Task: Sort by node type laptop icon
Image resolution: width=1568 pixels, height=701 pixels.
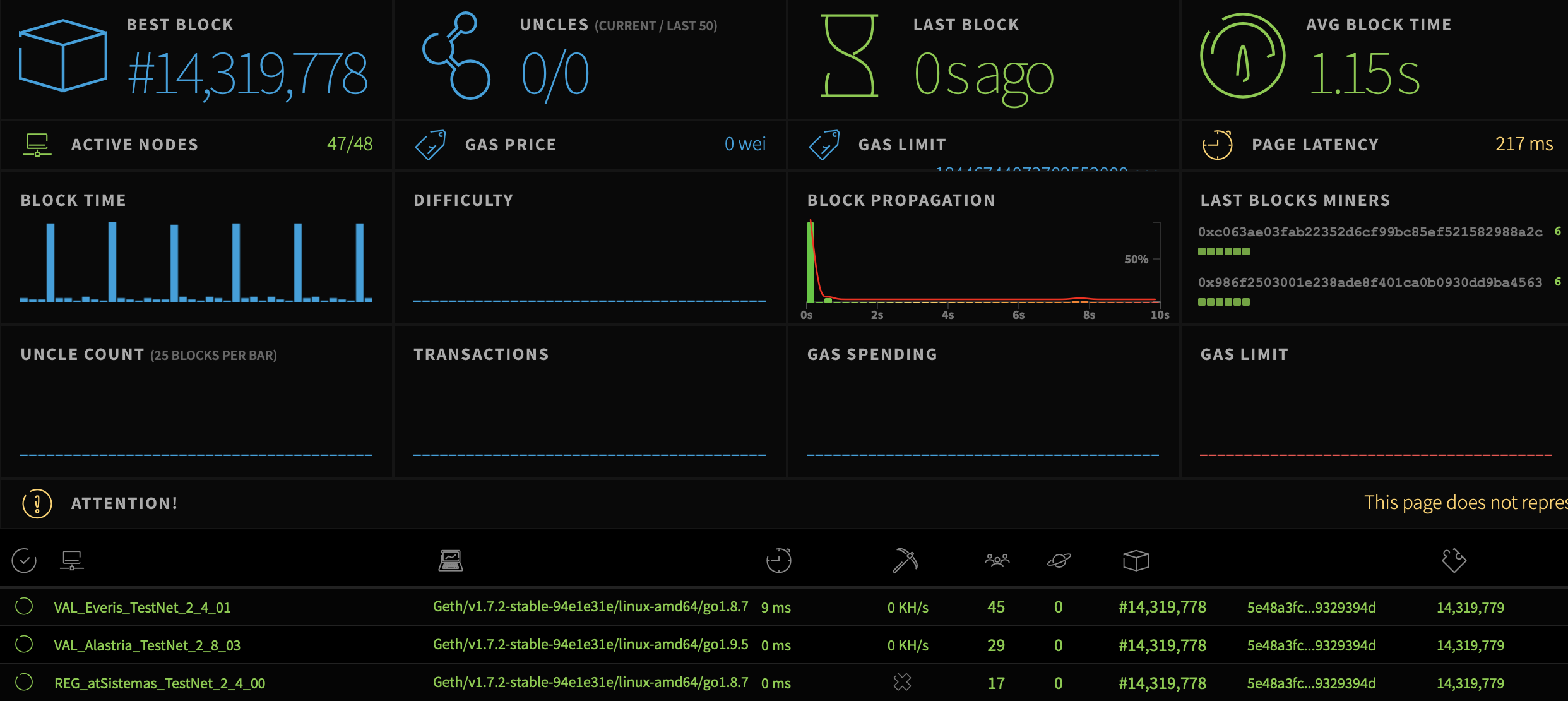Action: click(x=451, y=560)
